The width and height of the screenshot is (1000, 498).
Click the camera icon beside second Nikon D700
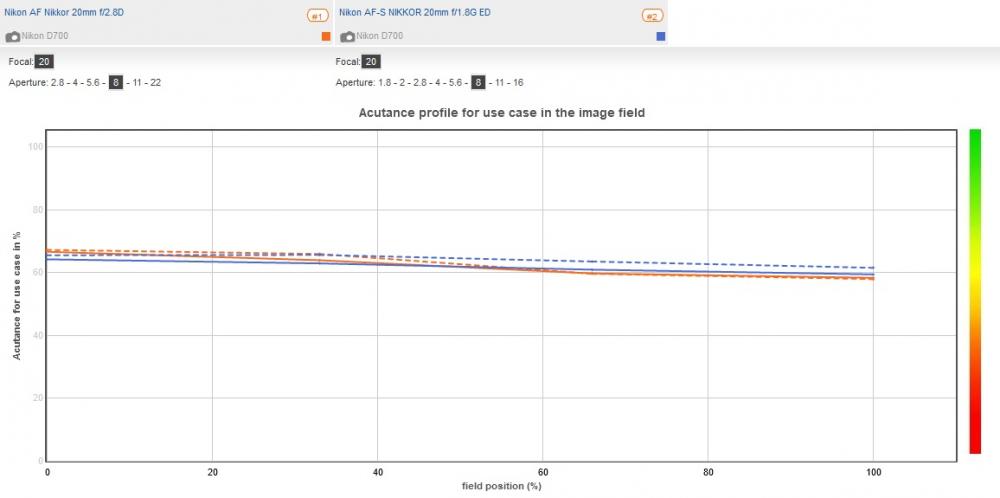point(348,36)
